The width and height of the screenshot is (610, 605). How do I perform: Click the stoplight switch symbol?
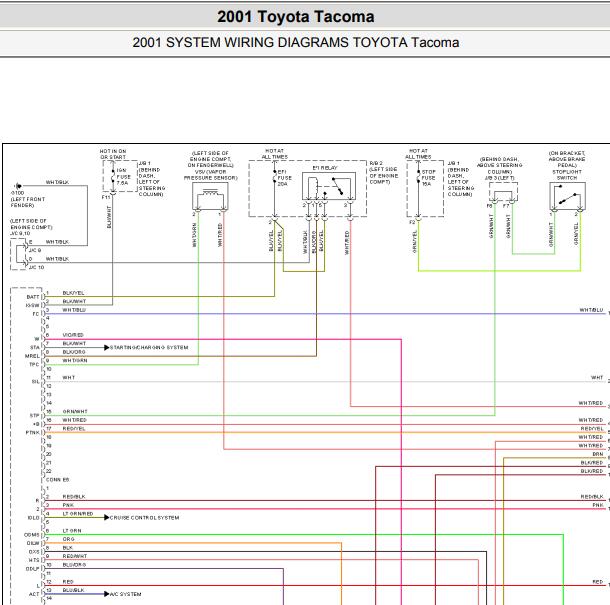567,196
